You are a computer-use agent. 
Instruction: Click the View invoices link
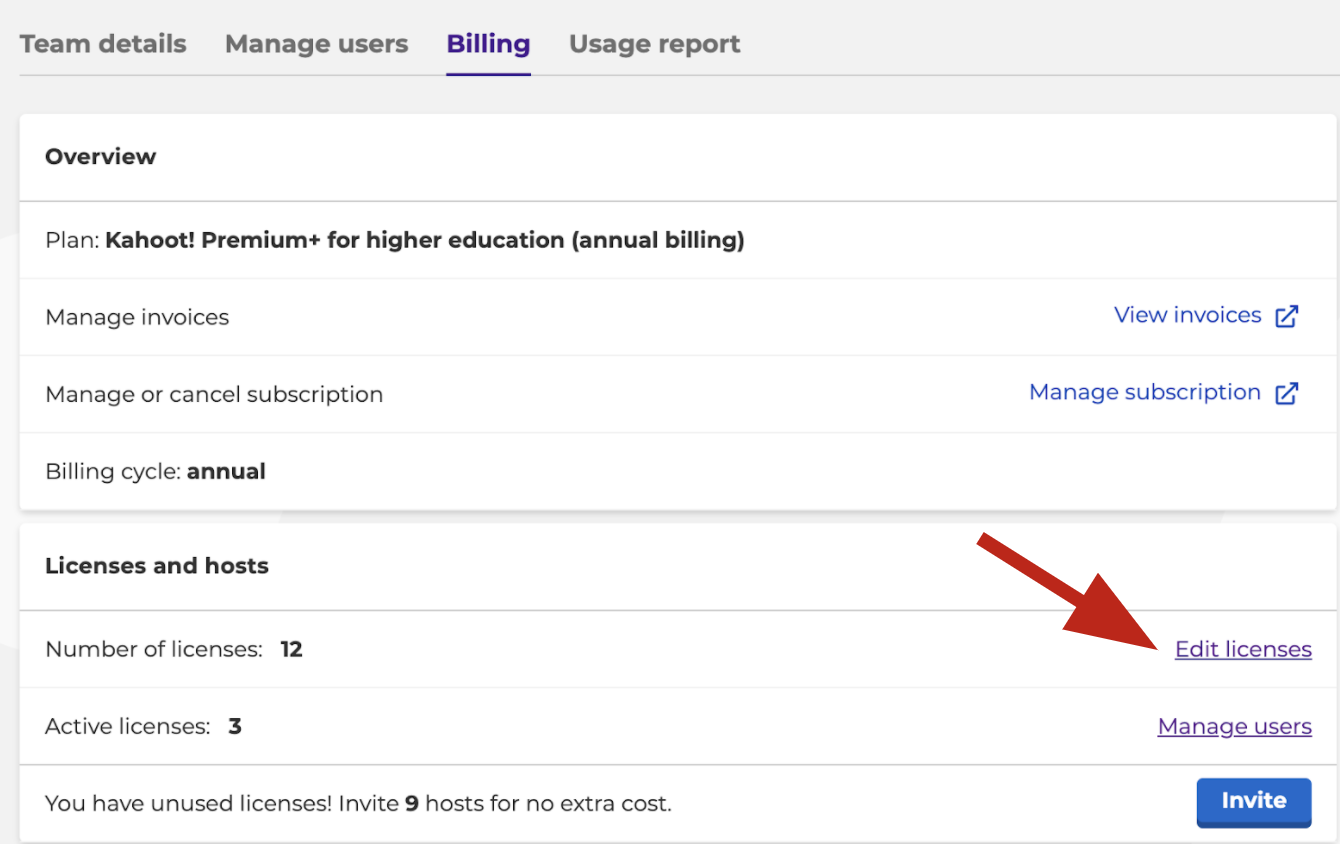coord(1188,315)
